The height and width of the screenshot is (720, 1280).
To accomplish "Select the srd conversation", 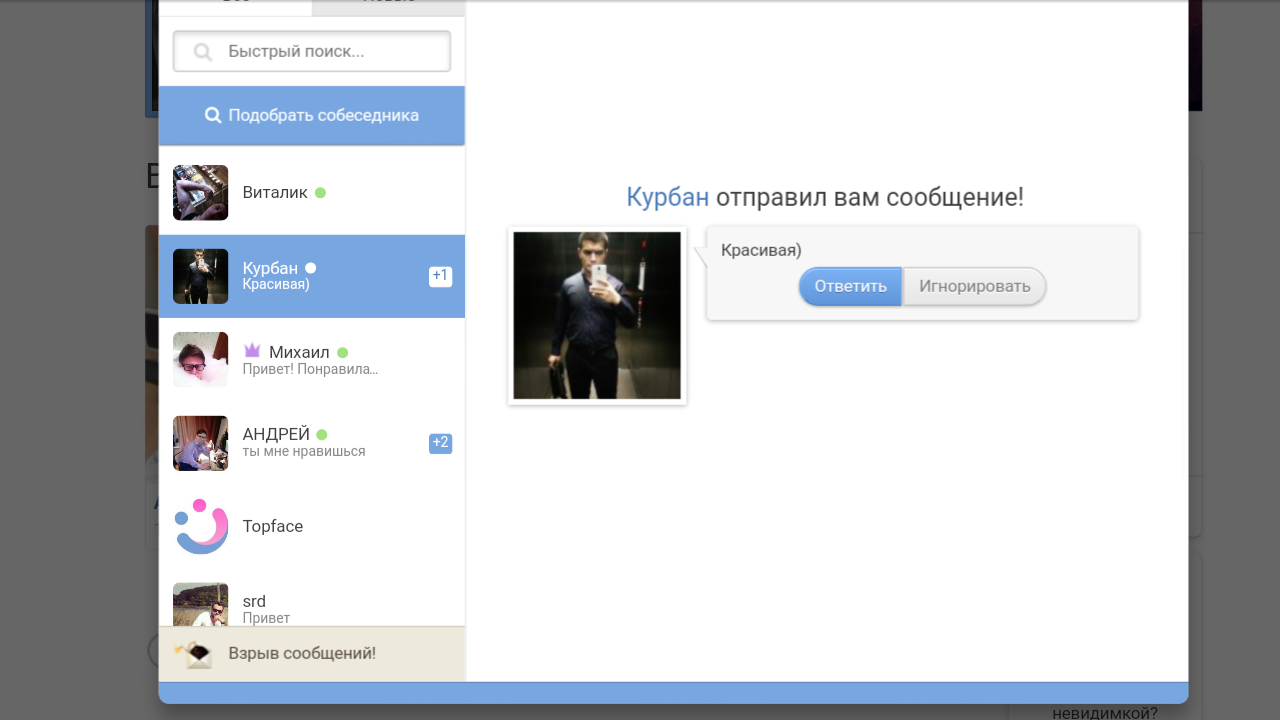I will click(x=311, y=606).
